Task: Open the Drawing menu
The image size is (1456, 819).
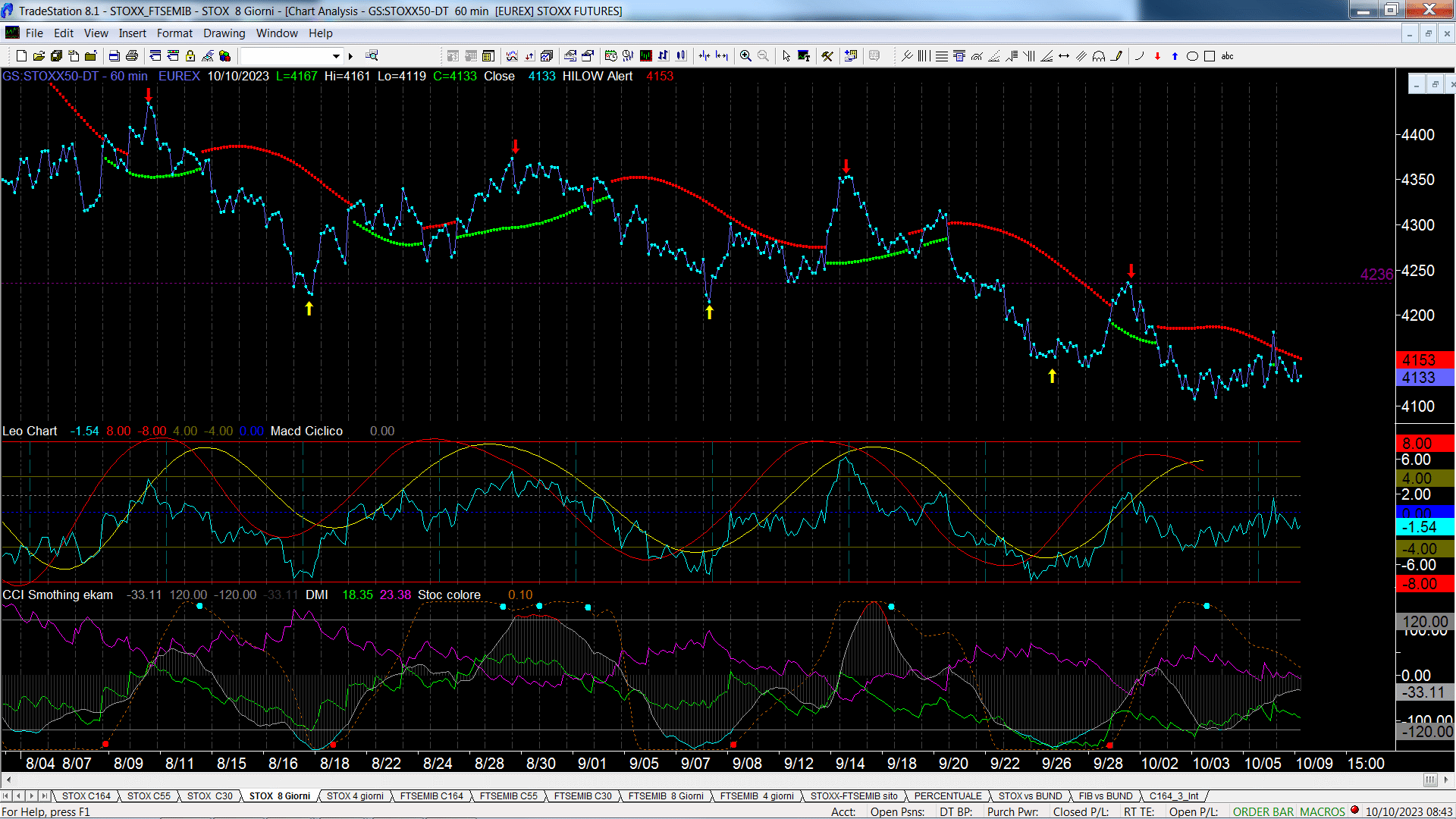Action: pos(224,33)
